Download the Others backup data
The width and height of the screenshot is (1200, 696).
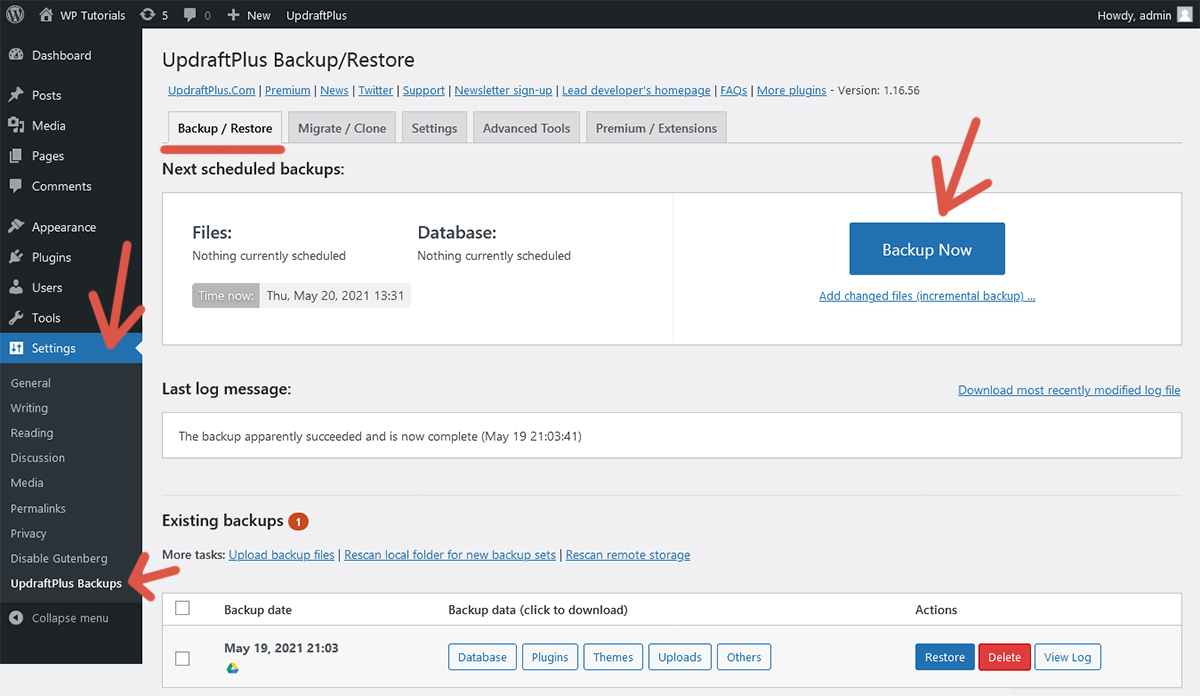744,657
